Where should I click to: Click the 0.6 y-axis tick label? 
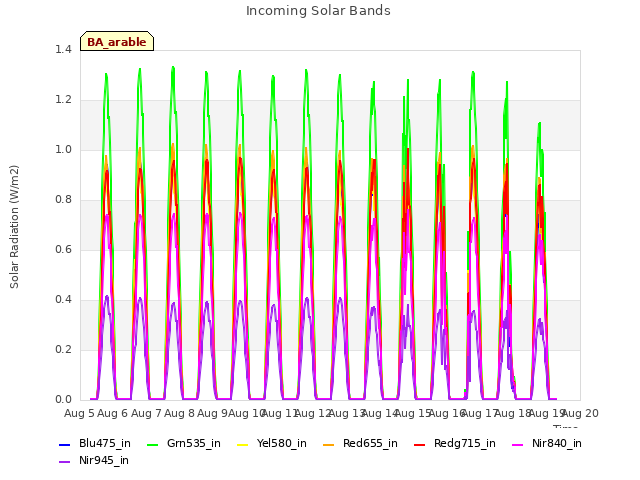63,250
